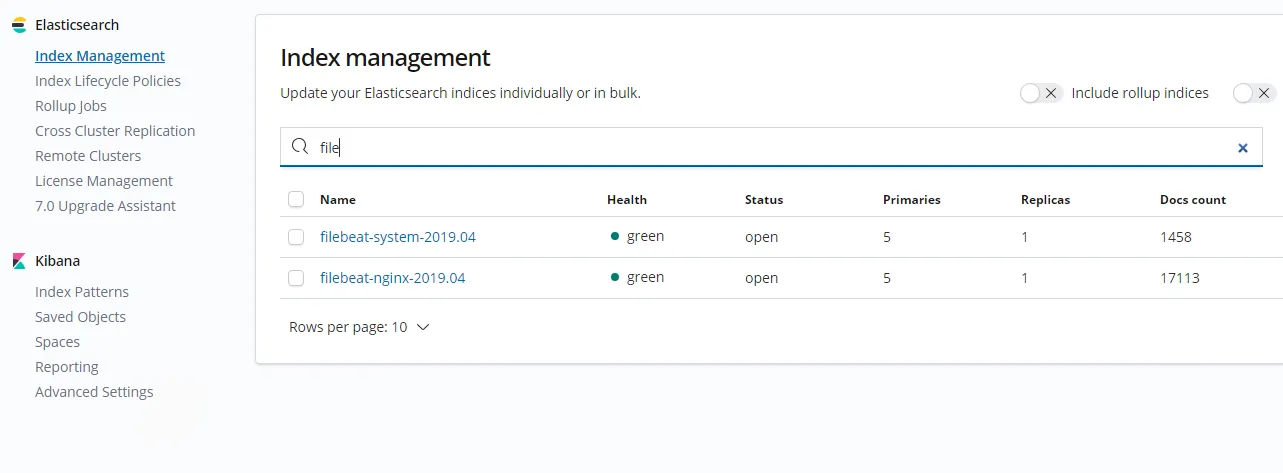Click the magnifier icon in search field
The width and height of the screenshot is (1283, 473).
[299, 147]
